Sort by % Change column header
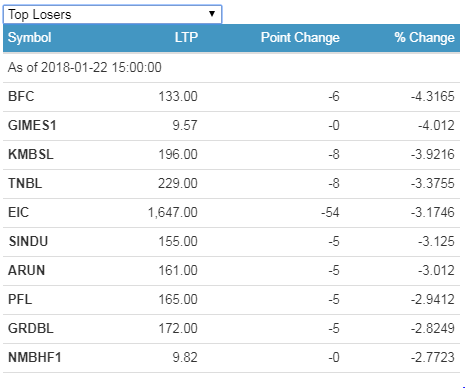The image size is (467, 388). click(424, 37)
